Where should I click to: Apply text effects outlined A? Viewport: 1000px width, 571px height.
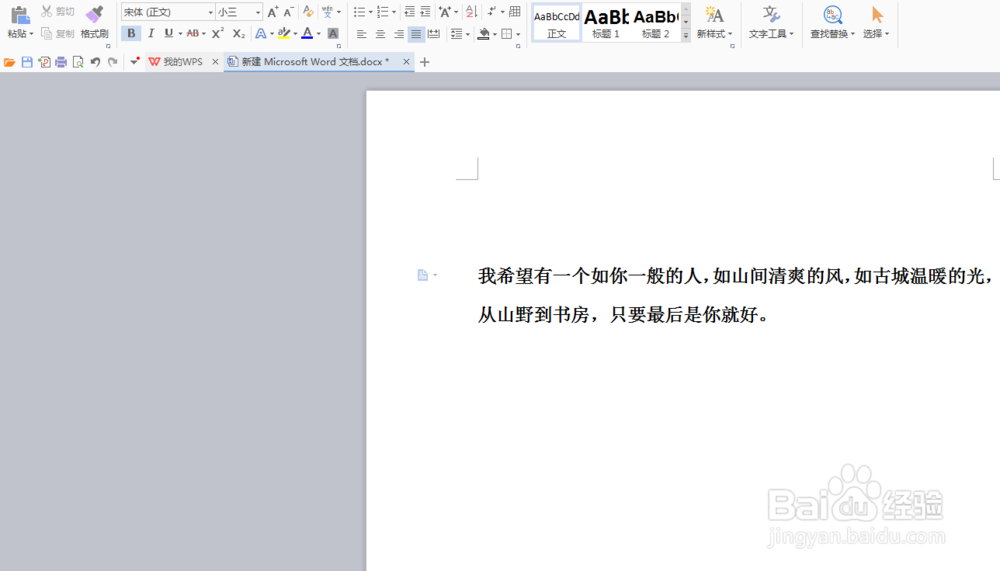260,33
